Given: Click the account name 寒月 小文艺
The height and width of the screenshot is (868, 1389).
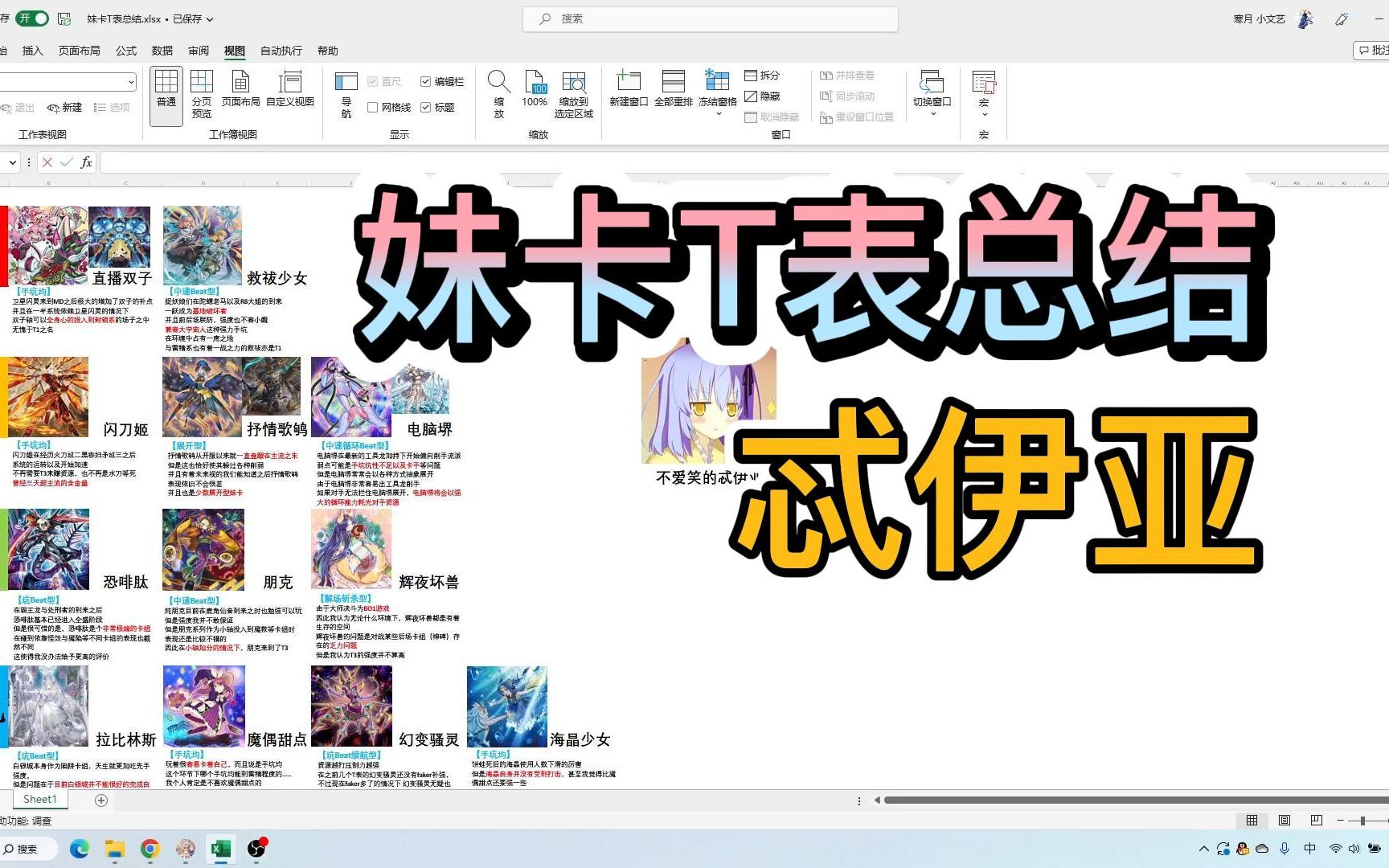Looking at the screenshot, I should 1259,18.
